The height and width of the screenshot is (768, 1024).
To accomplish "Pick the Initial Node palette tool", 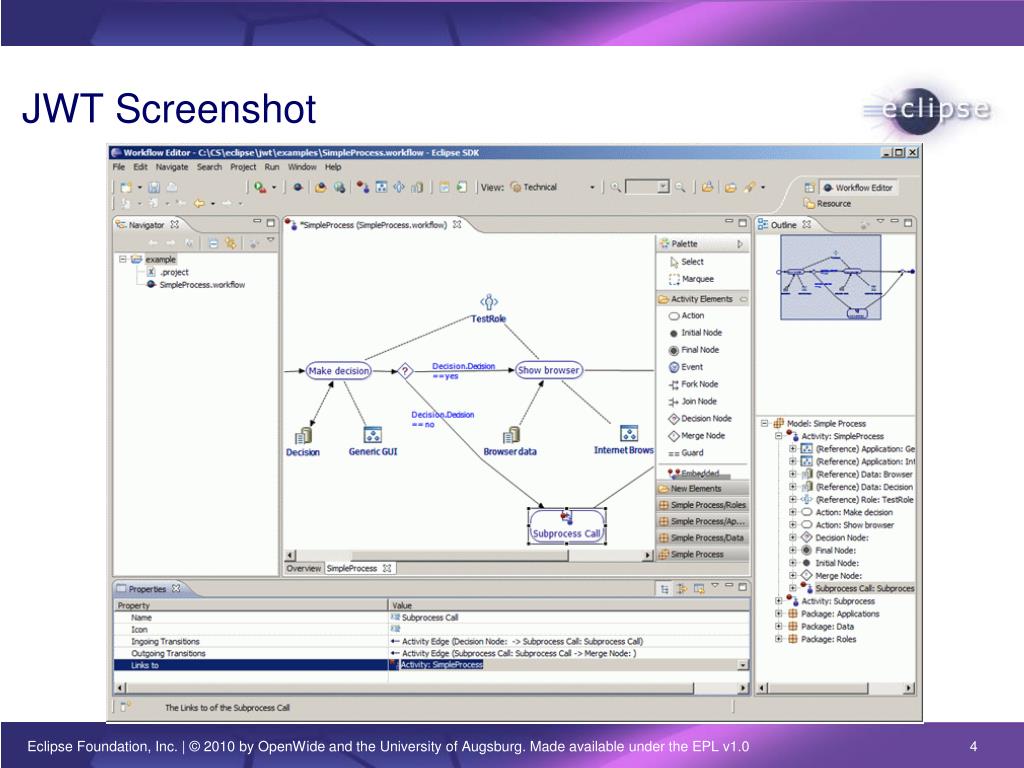I will coord(695,332).
